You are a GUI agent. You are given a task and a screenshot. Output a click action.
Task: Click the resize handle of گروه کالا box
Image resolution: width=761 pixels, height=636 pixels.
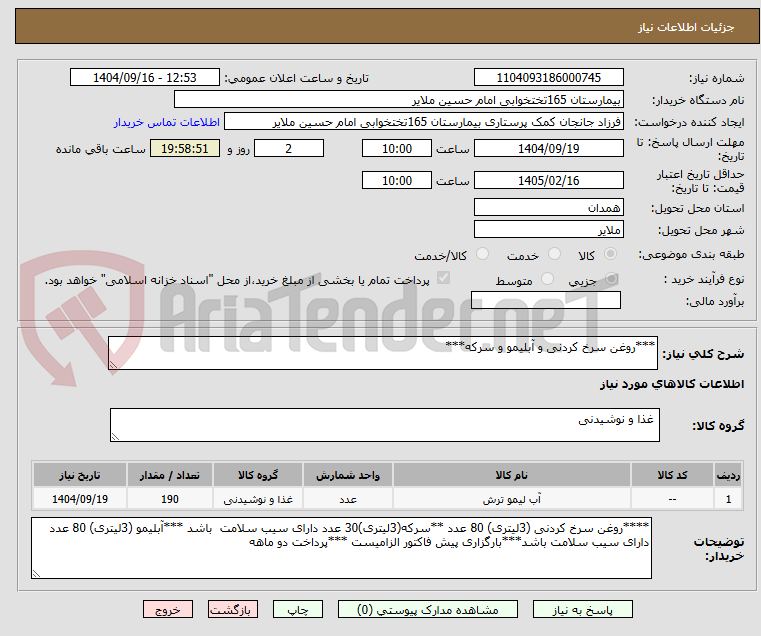tap(115, 436)
